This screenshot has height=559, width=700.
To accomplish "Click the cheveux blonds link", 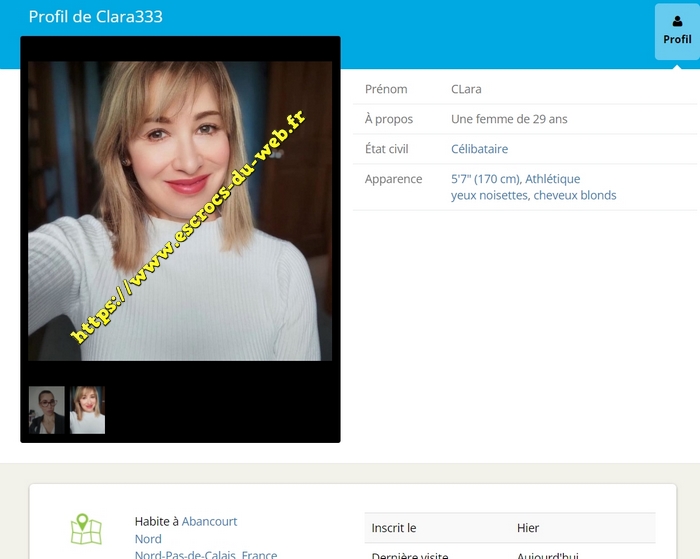I will coord(575,195).
